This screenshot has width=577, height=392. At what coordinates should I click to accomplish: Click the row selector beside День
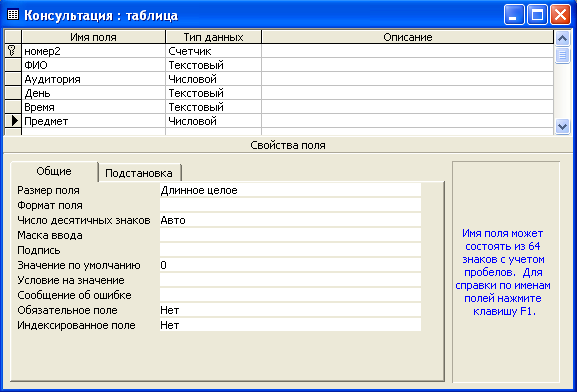click(13, 93)
